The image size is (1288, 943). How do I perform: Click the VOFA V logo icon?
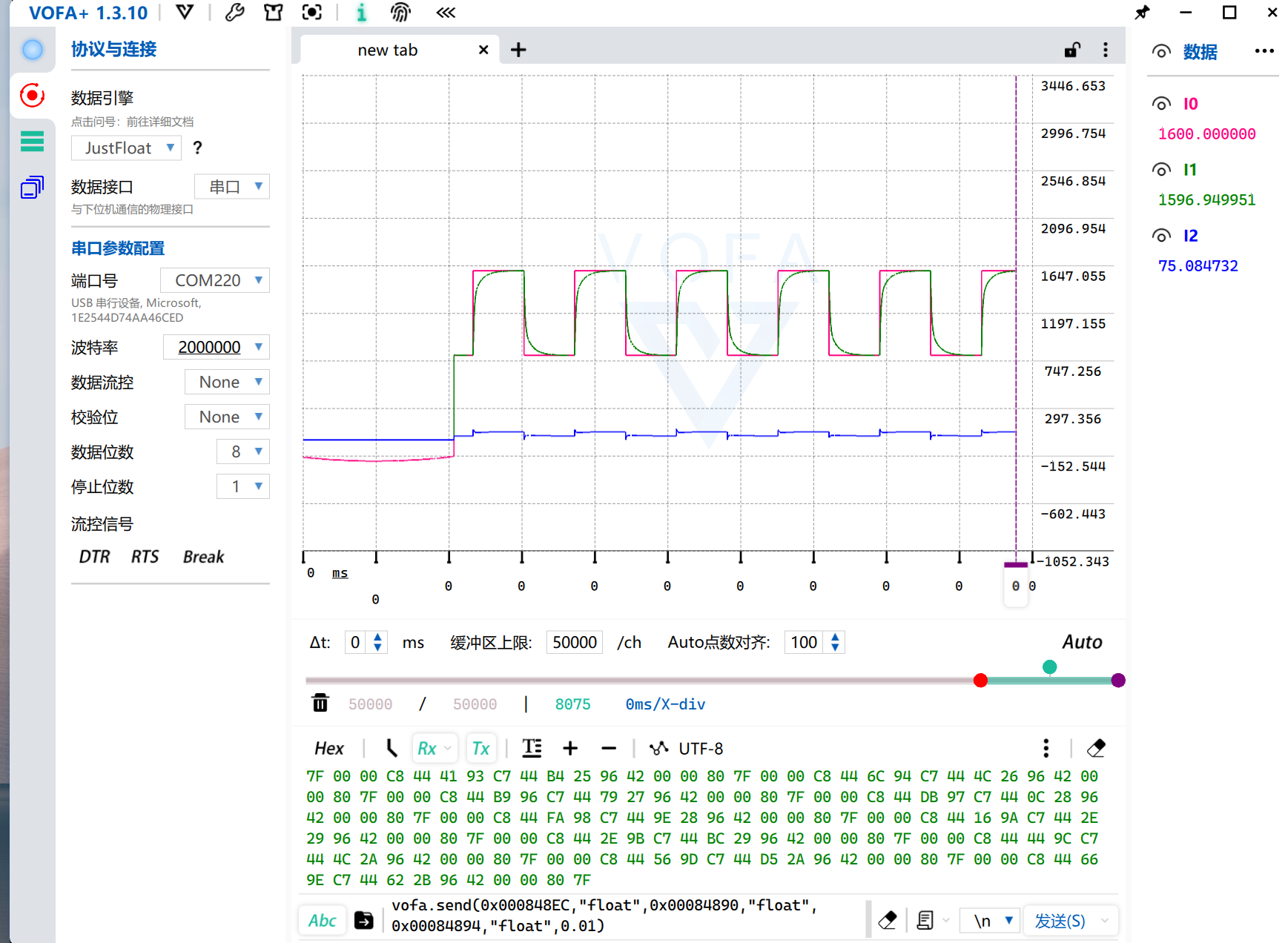(x=185, y=13)
